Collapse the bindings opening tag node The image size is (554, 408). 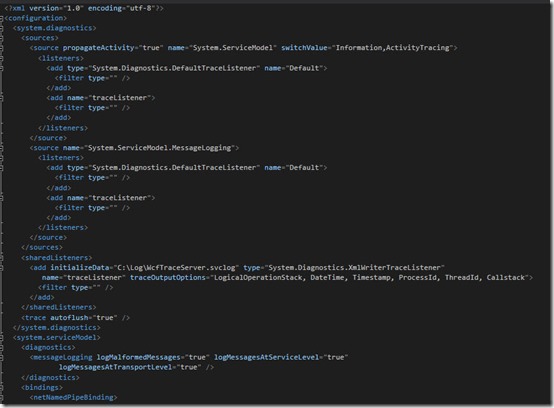[x=1, y=388]
